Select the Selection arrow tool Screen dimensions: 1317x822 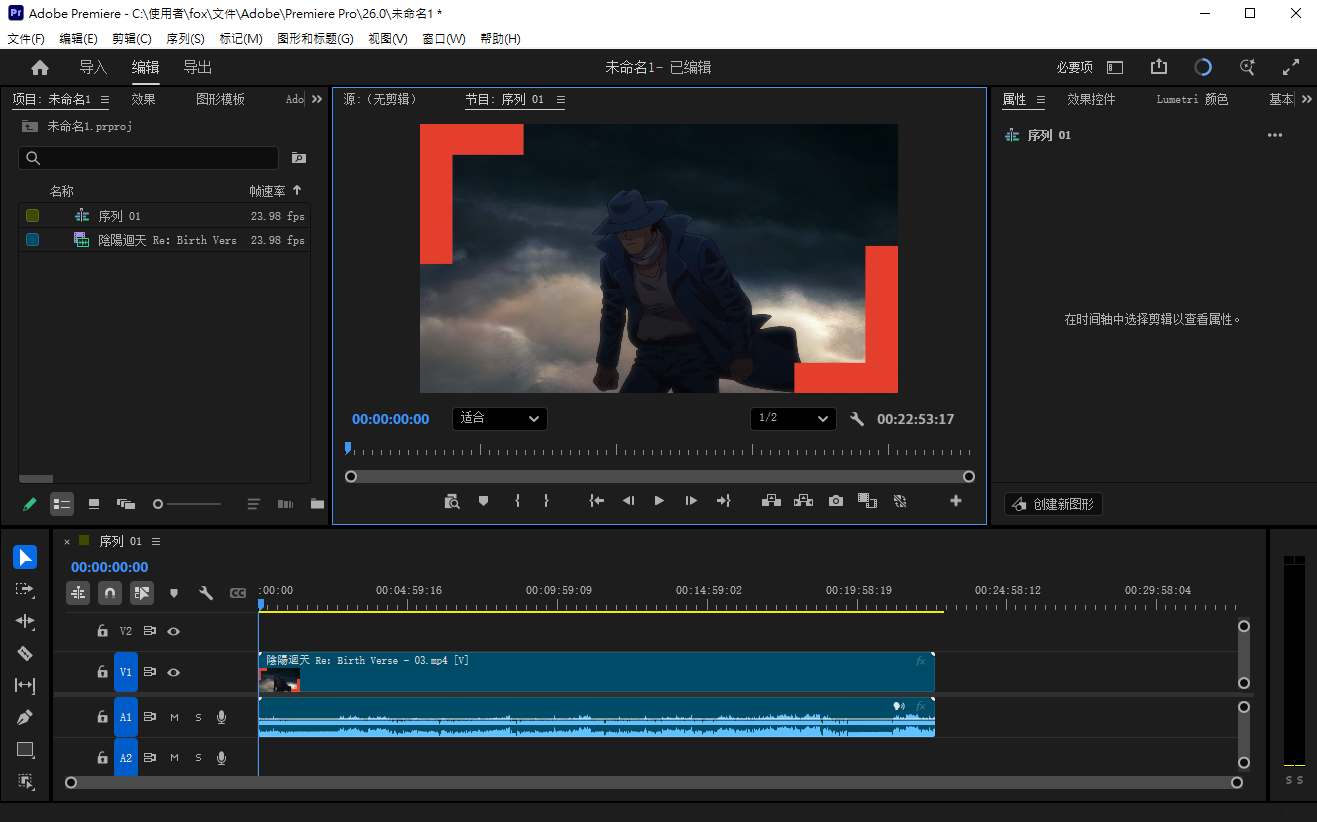(x=25, y=557)
